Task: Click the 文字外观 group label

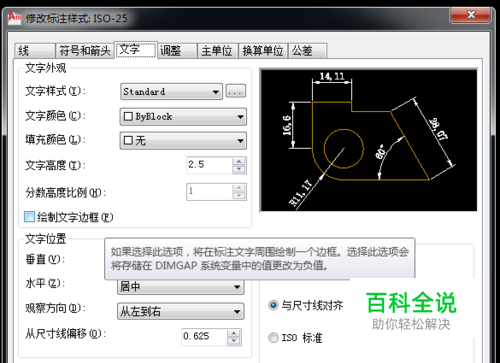Action: tap(46, 68)
